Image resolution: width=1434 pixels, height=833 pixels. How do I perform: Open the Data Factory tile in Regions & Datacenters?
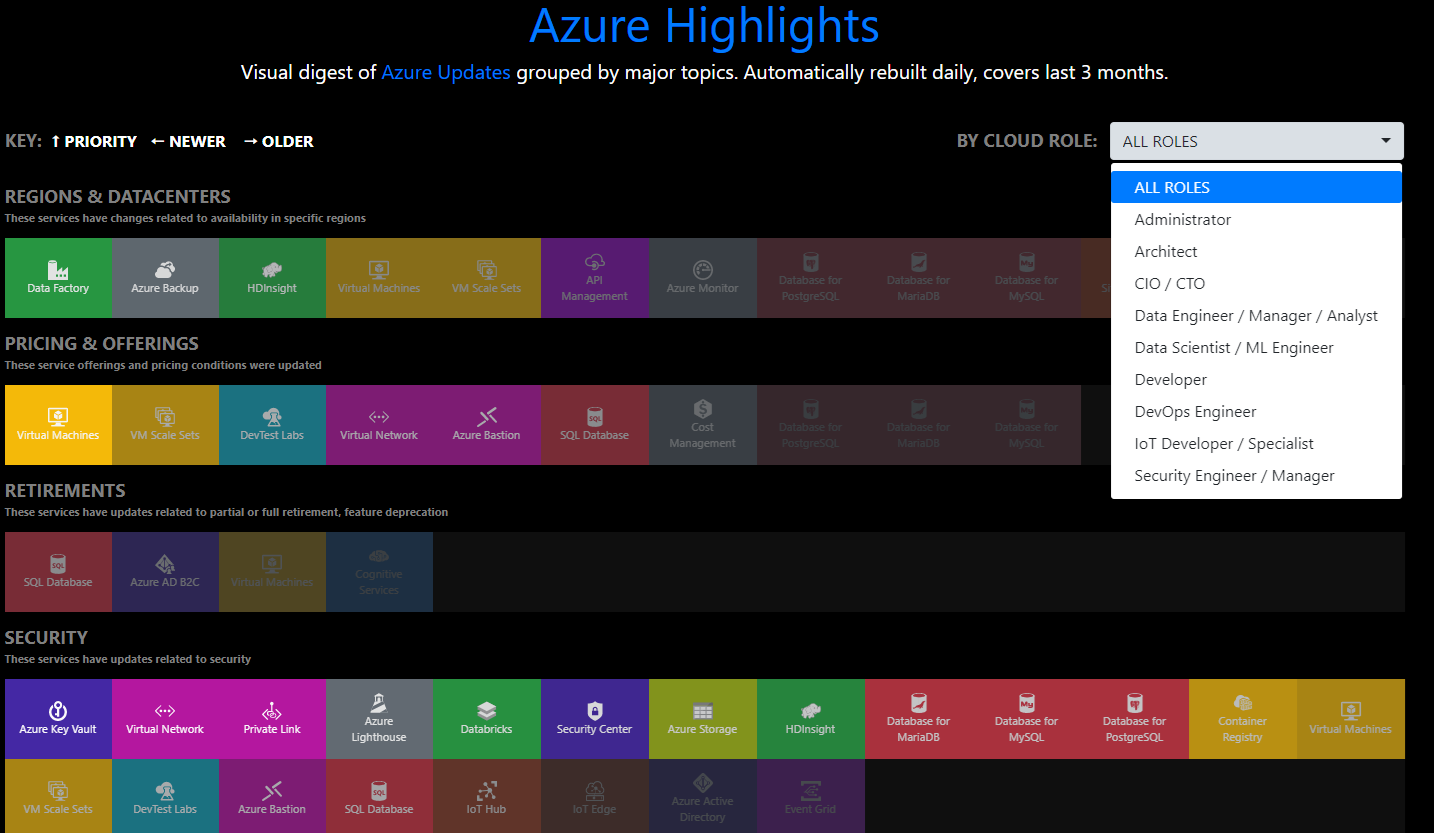[58, 278]
